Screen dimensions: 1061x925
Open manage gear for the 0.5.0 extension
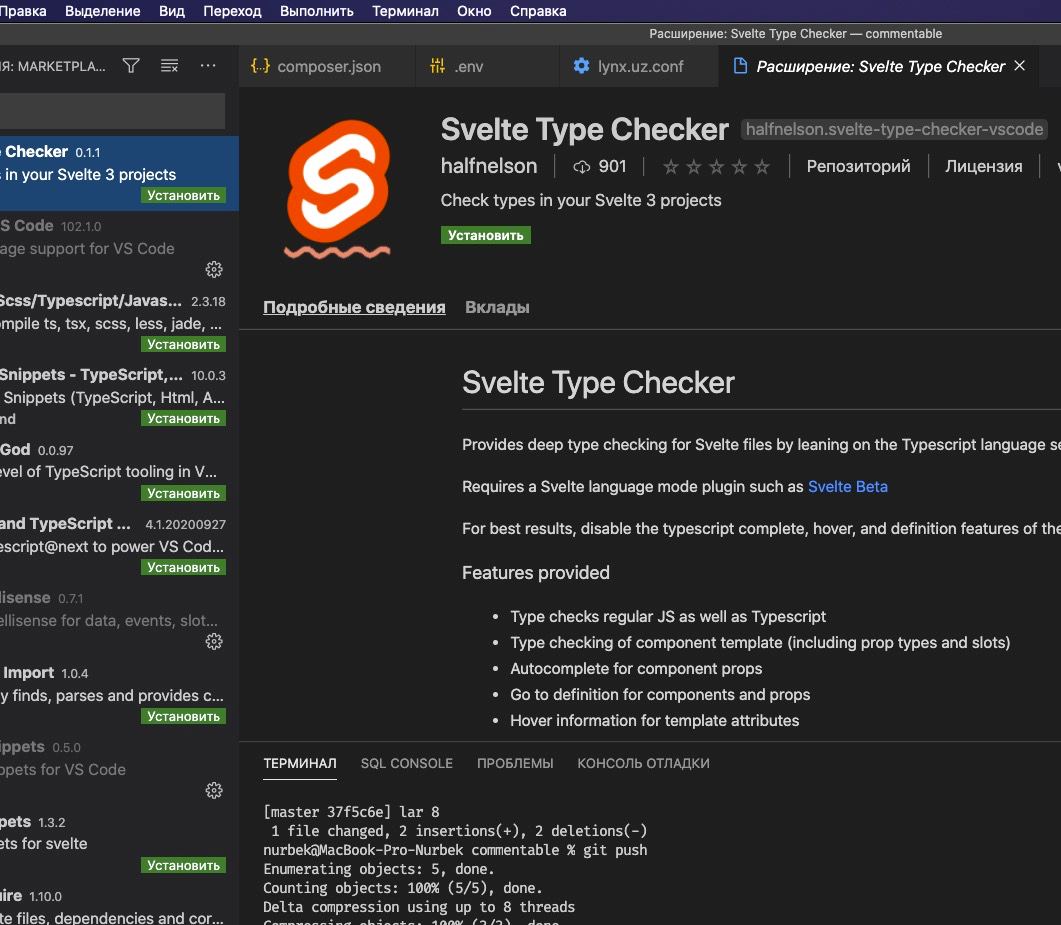(214, 790)
